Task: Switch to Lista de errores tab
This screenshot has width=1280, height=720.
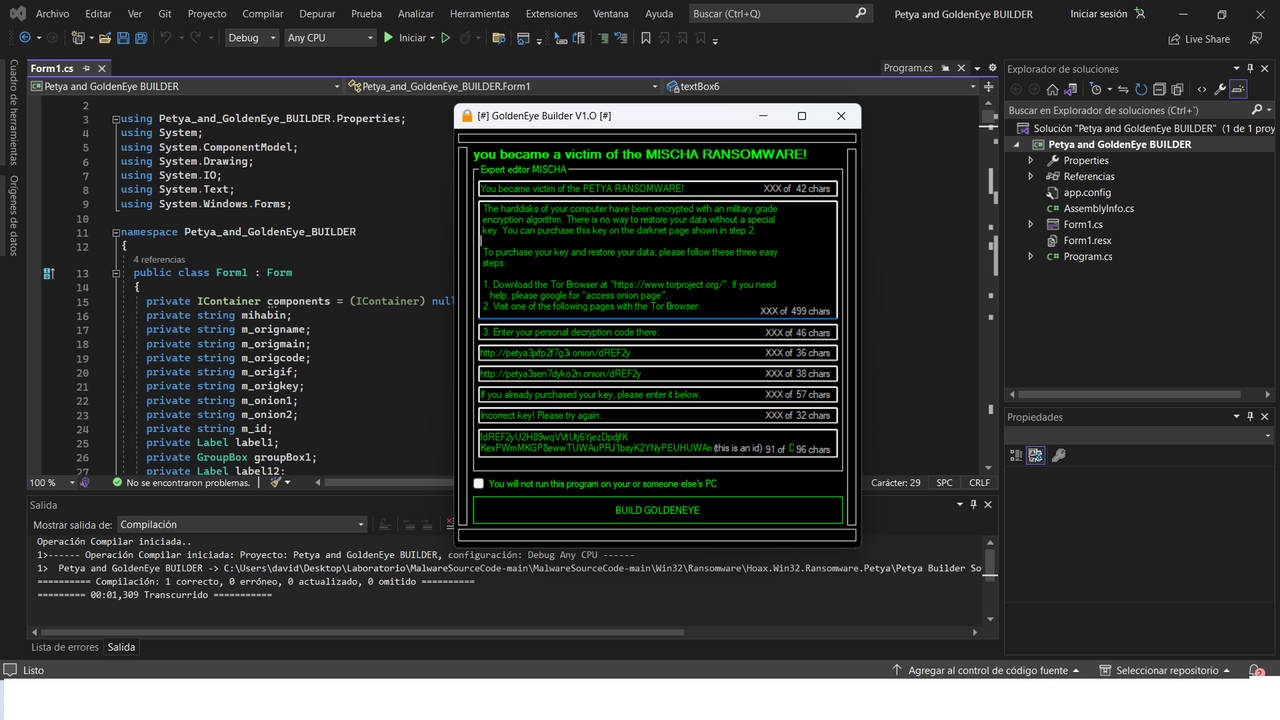Action: pyautogui.click(x=65, y=647)
